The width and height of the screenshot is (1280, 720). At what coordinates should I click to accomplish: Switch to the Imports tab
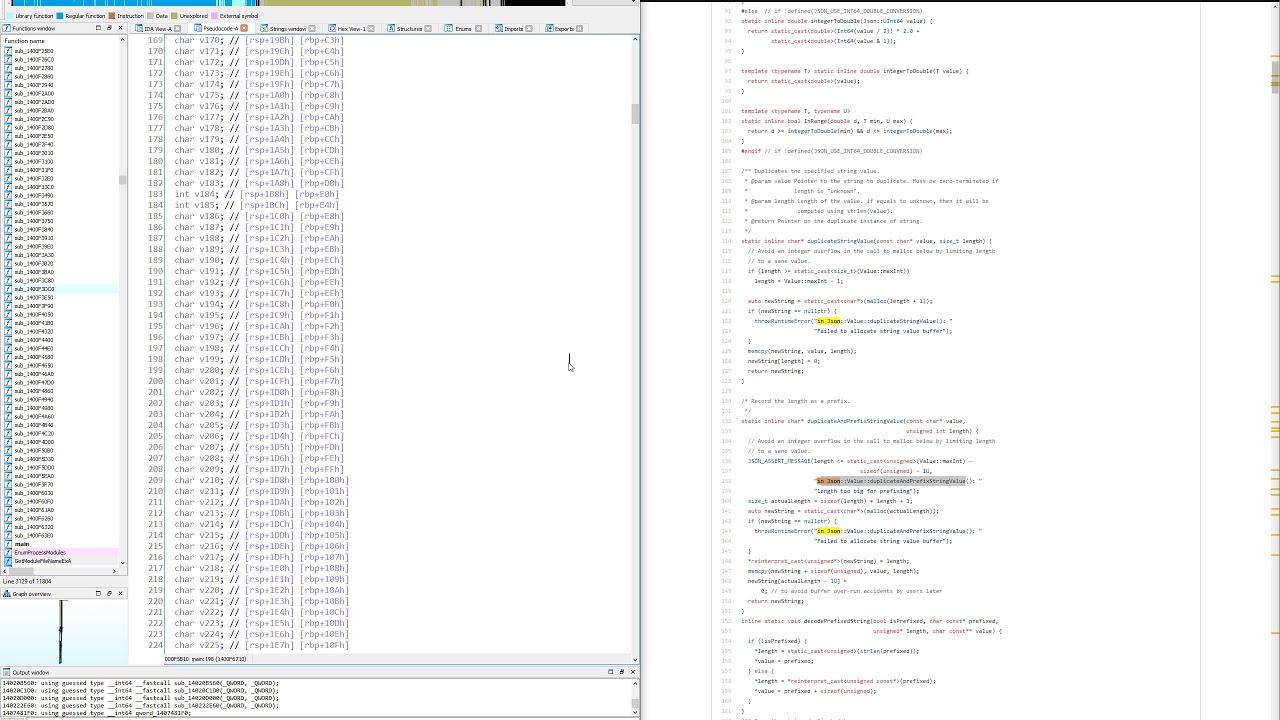point(513,29)
